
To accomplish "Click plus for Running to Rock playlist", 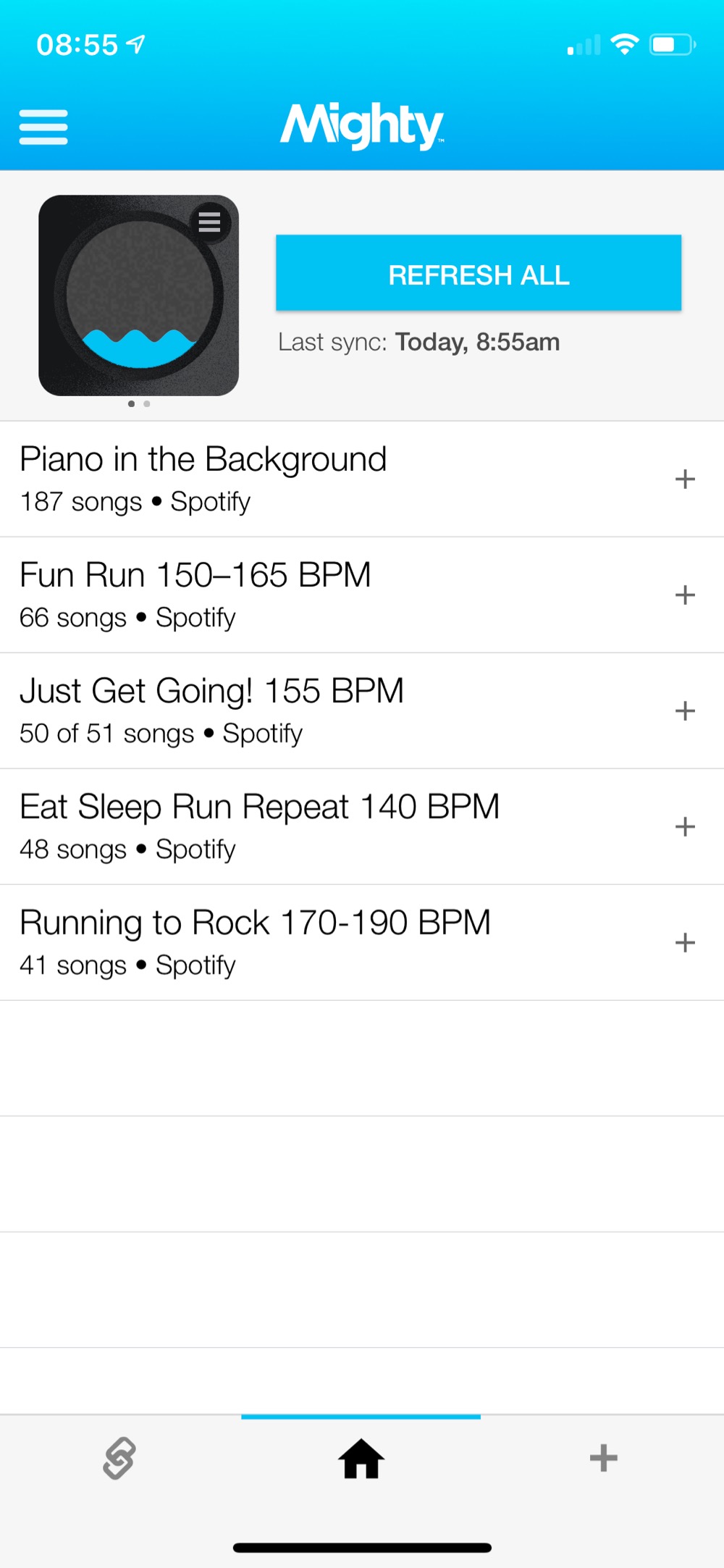I will point(684,942).
